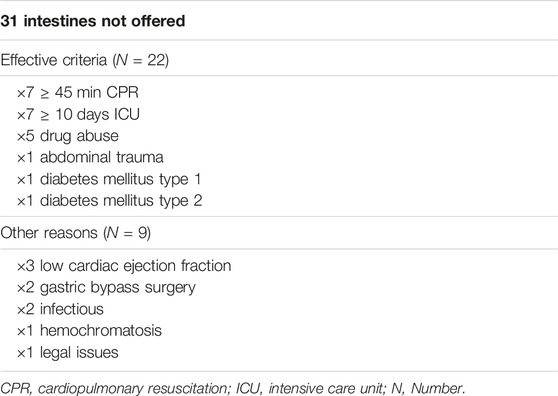The height and width of the screenshot is (396, 558).
Task: Select '×2 gastric bypass surgery' line
Action: pos(106,287)
